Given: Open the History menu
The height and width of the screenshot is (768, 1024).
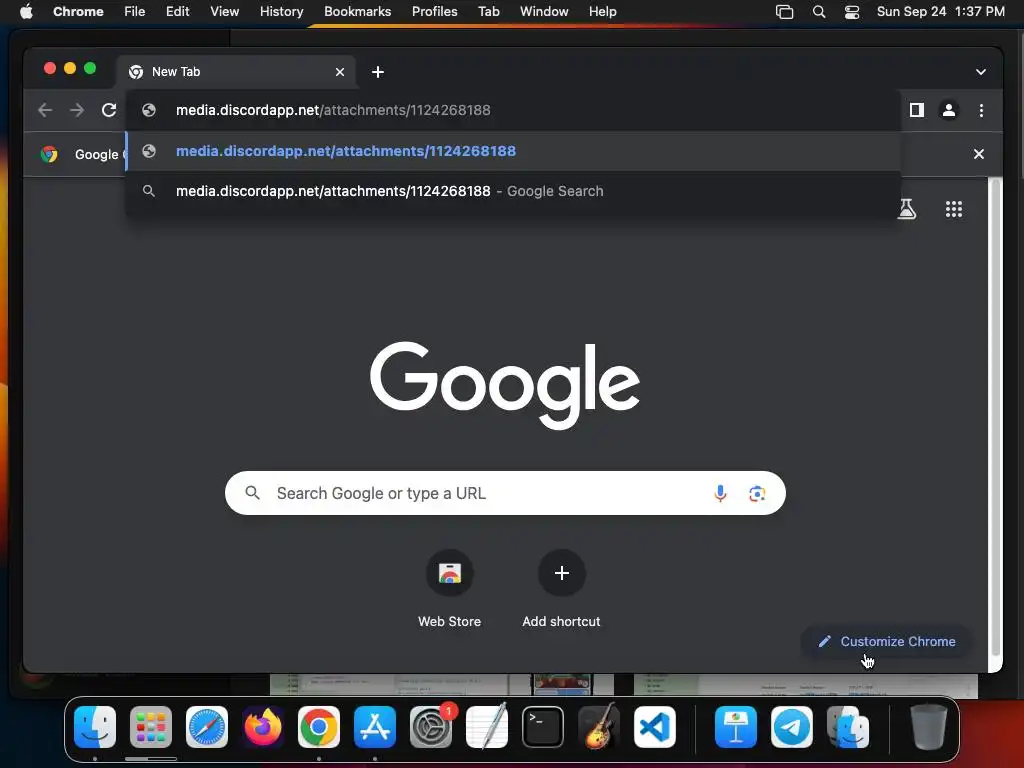Looking at the screenshot, I should pyautogui.click(x=281, y=12).
